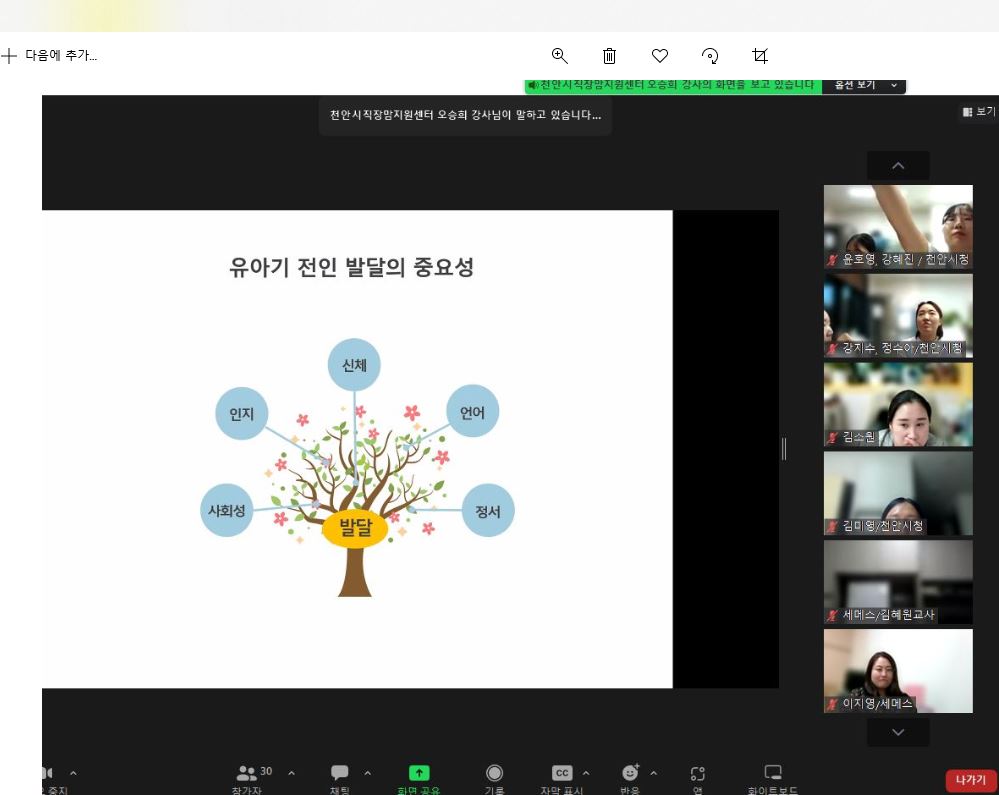This screenshot has width=999, height=795.
Task: Open the 보기 view menu
Action: 979,112
